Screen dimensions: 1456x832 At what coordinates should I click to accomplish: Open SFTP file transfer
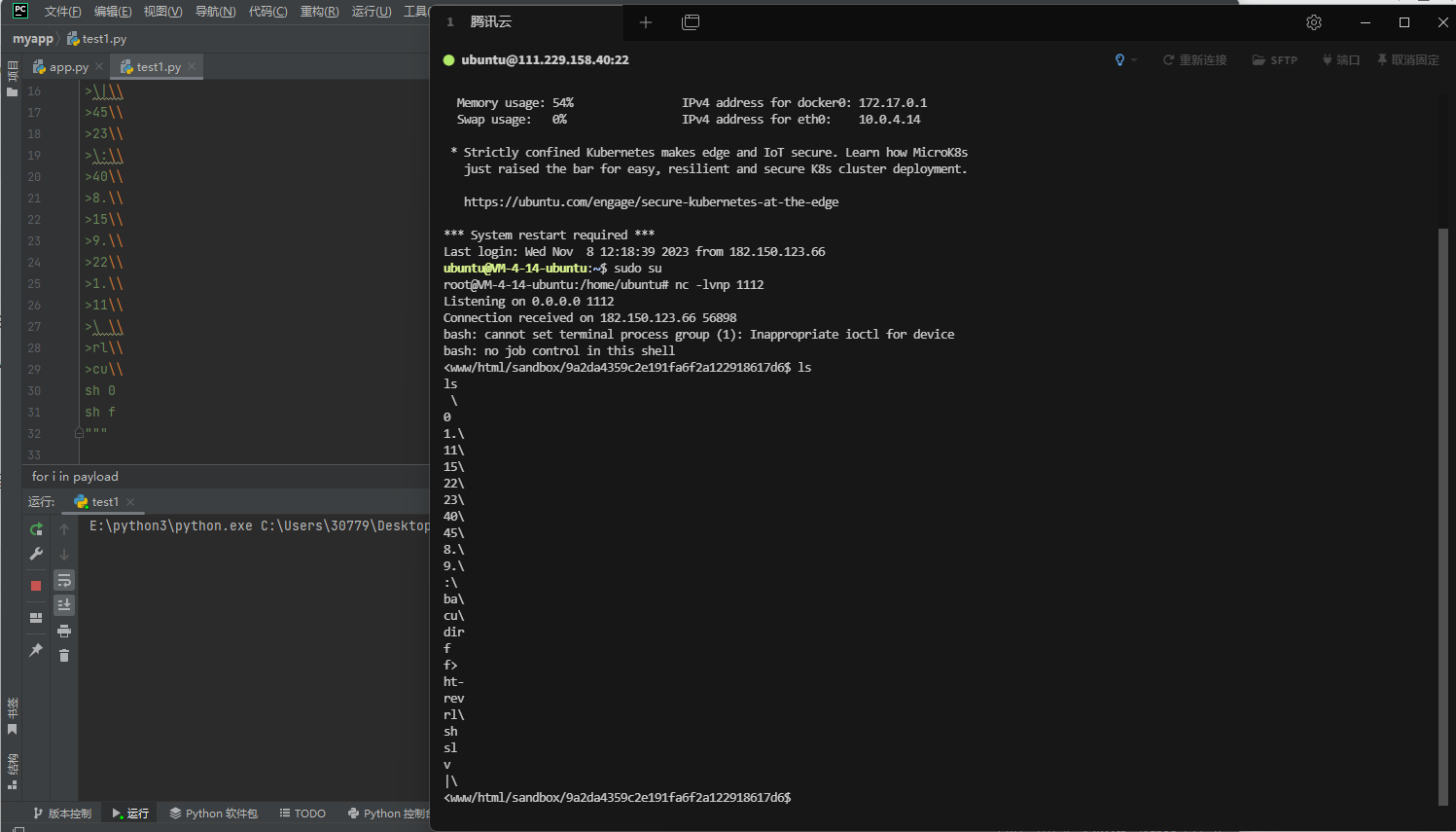tap(1275, 60)
